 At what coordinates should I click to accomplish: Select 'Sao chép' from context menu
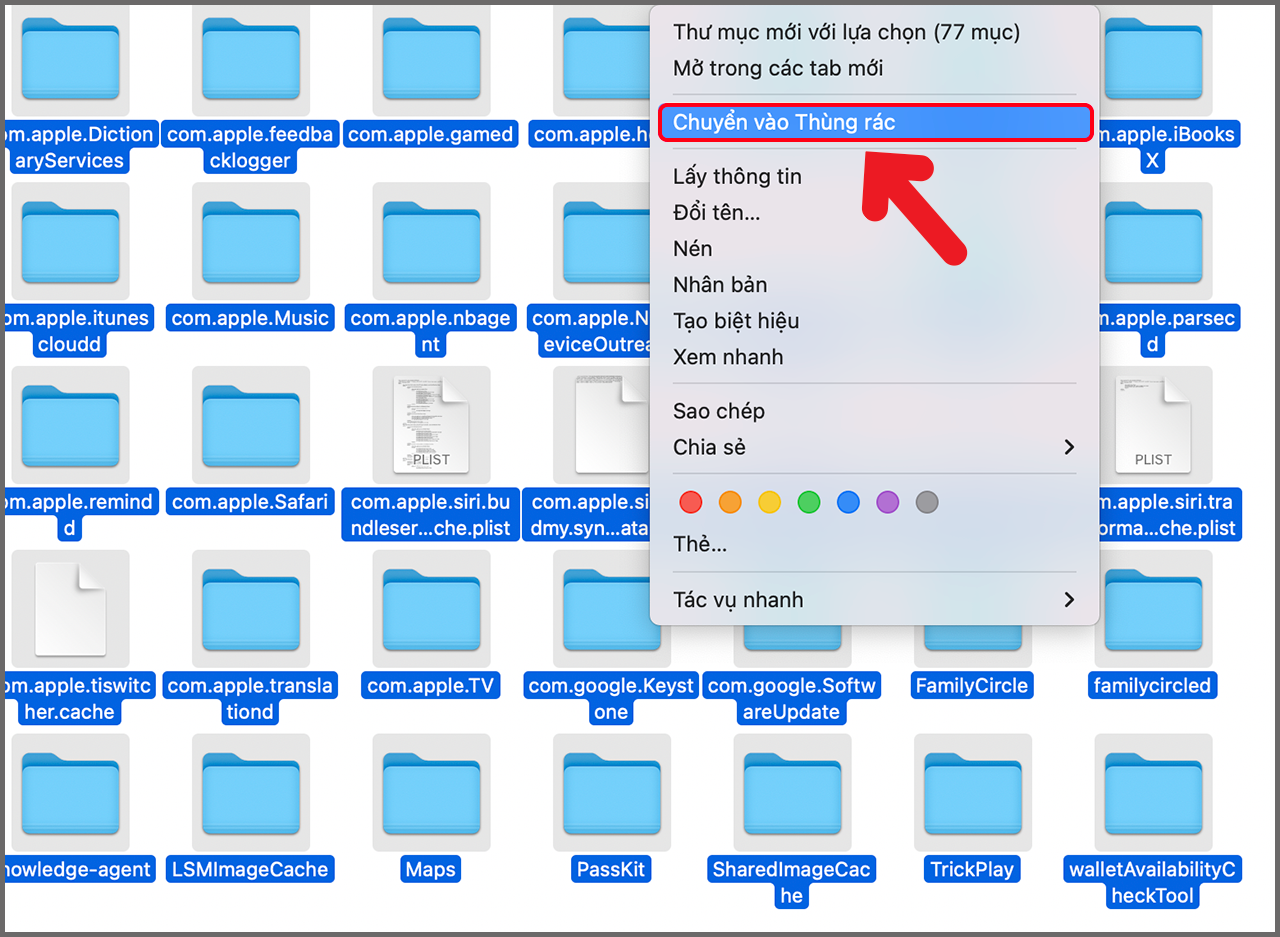(874, 411)
